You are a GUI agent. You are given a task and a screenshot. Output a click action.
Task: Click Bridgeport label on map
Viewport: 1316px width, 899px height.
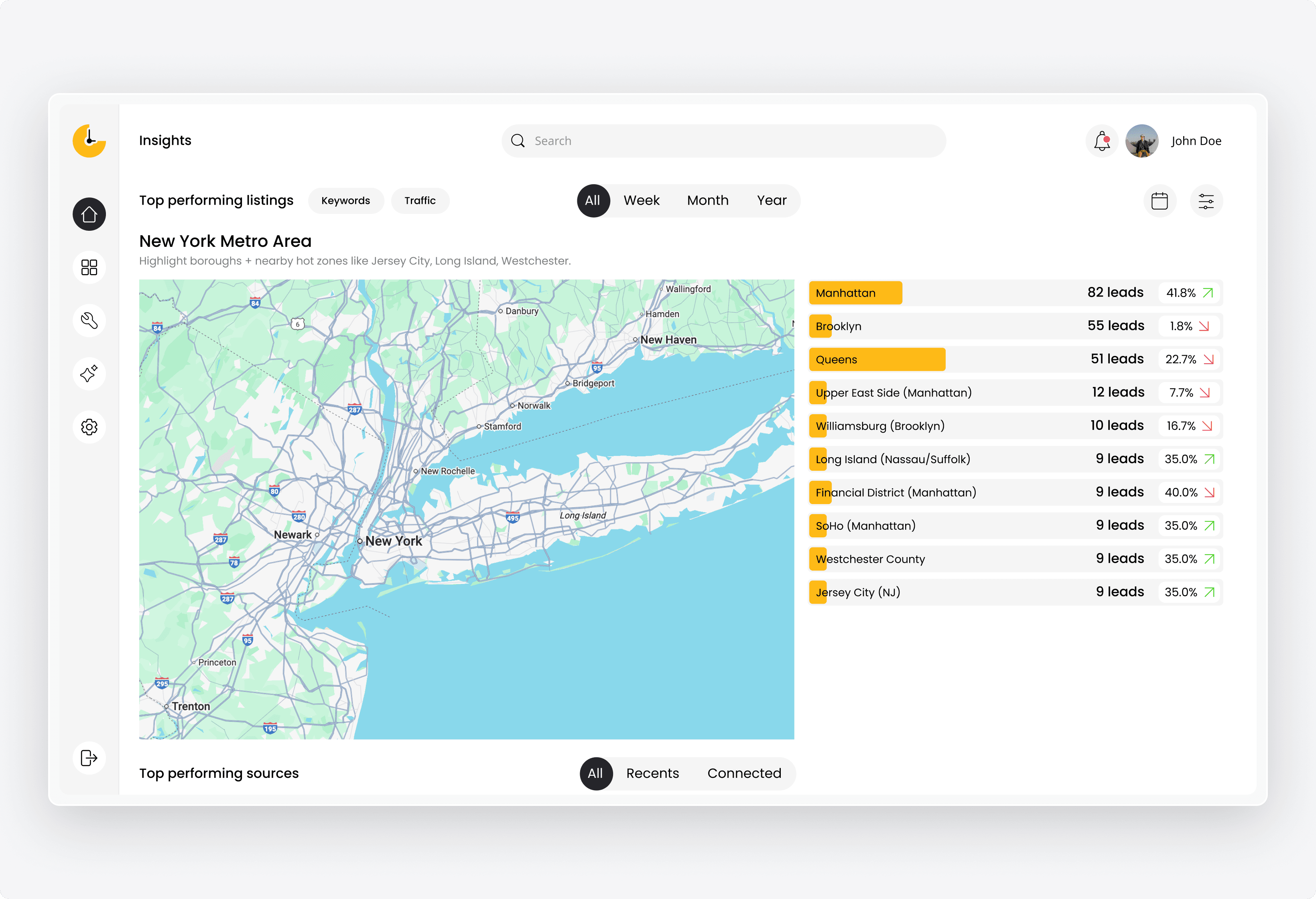[x=593, y=384]
